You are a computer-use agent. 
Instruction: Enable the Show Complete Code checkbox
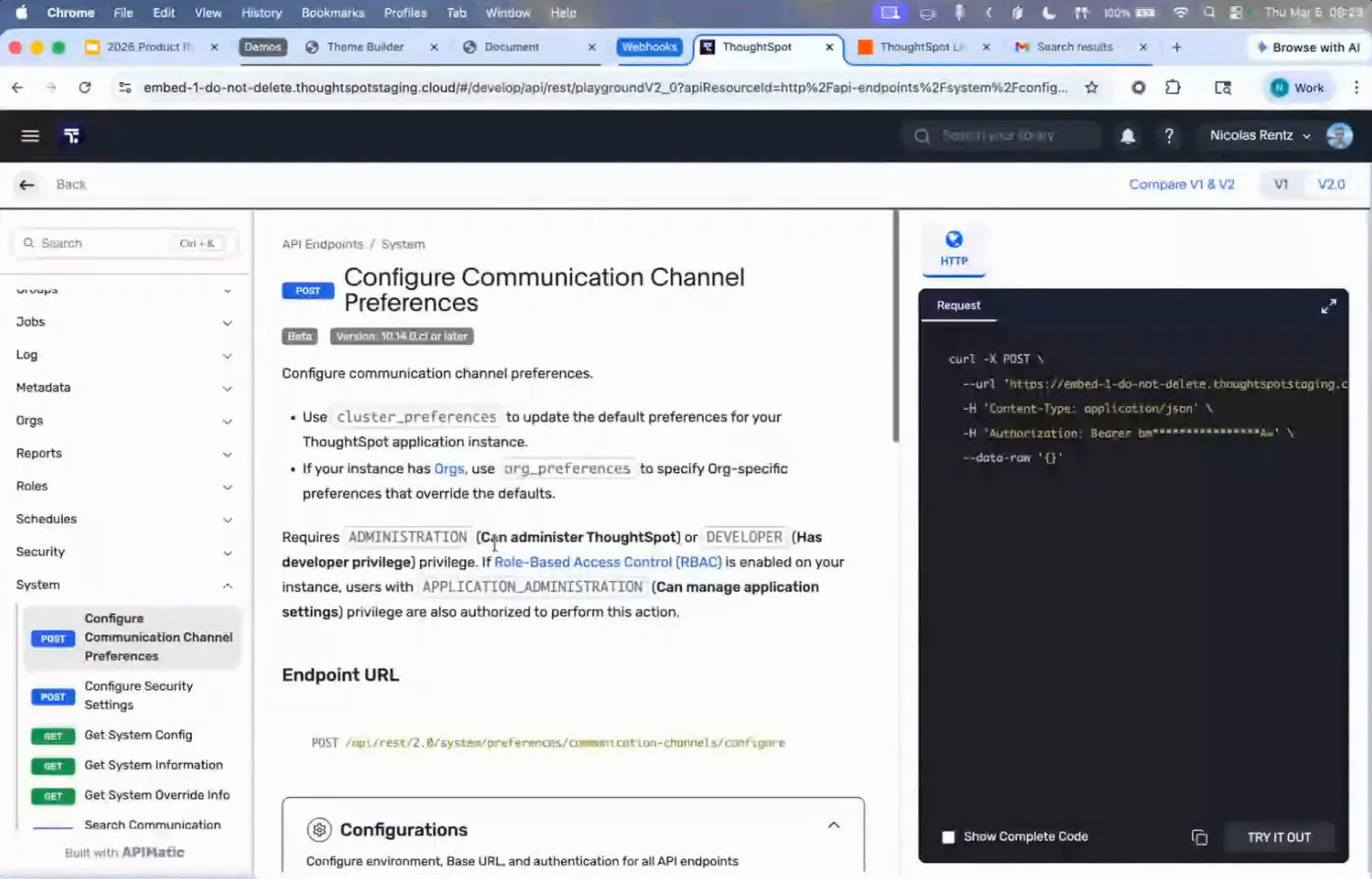[948, 838]
